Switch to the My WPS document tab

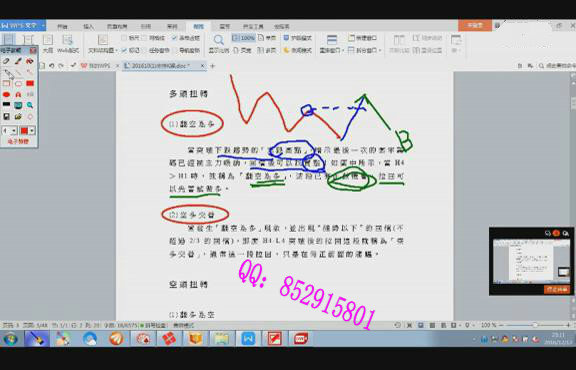coord(97,66)
